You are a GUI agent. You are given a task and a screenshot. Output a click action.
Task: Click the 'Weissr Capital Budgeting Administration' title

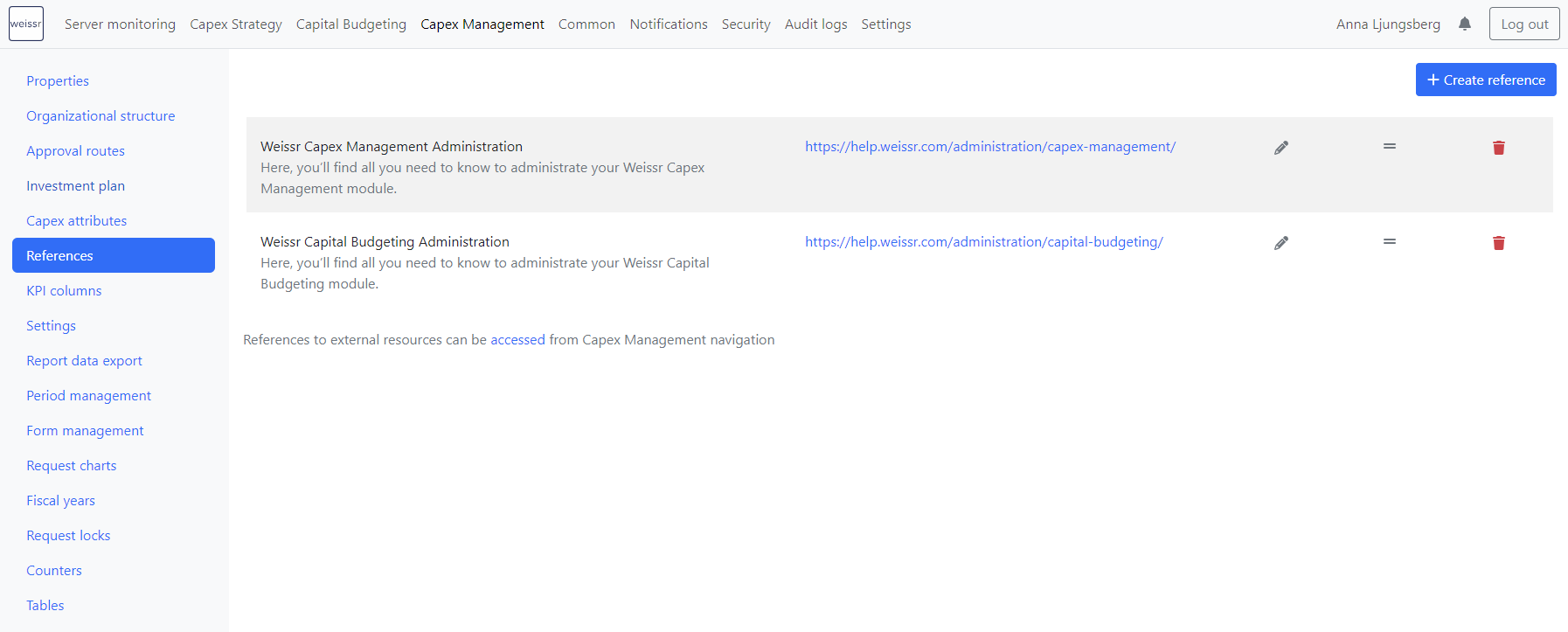click(x=385, y=242)
